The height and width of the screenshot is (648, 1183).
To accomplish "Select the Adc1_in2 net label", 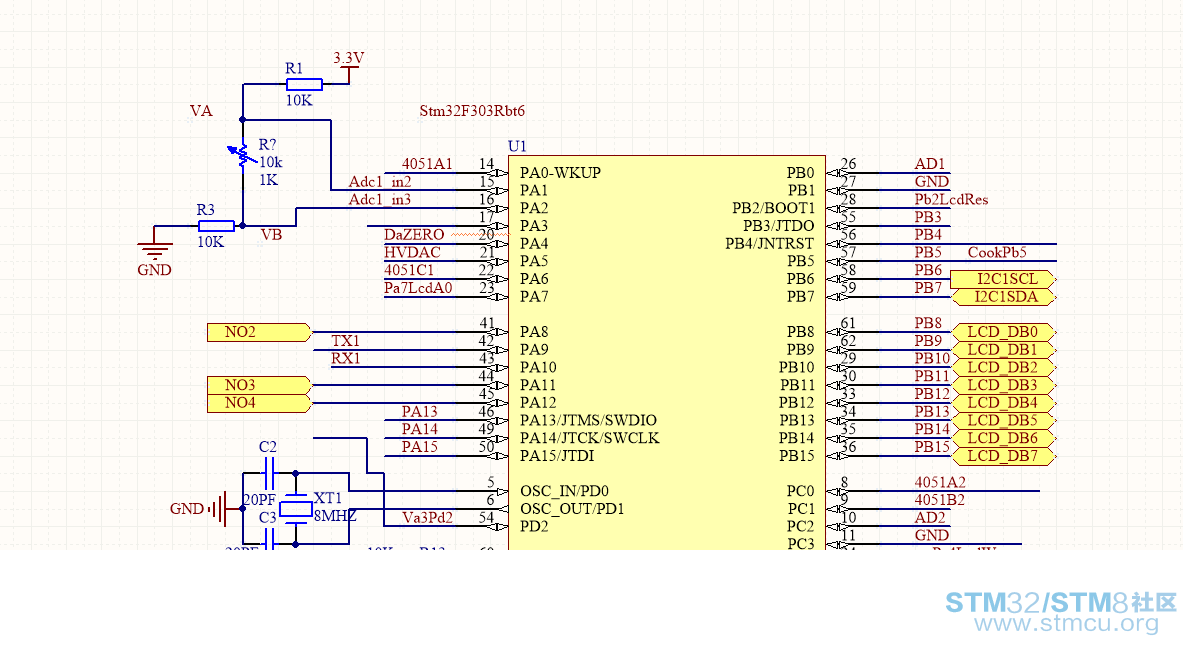I will click(379, 182).
